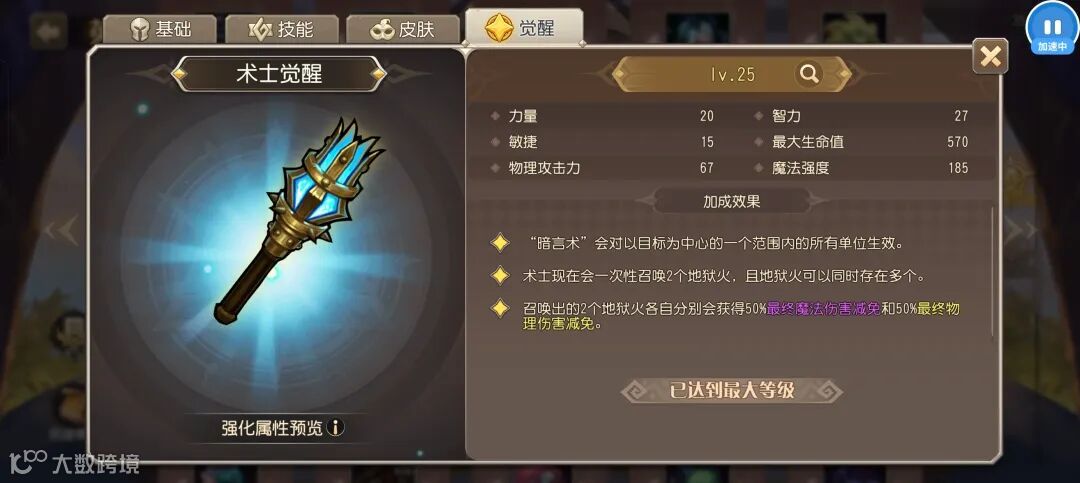Go to next hero with right arrow
Viewport: 1080px width, 483px height.
pos(1022,230)
